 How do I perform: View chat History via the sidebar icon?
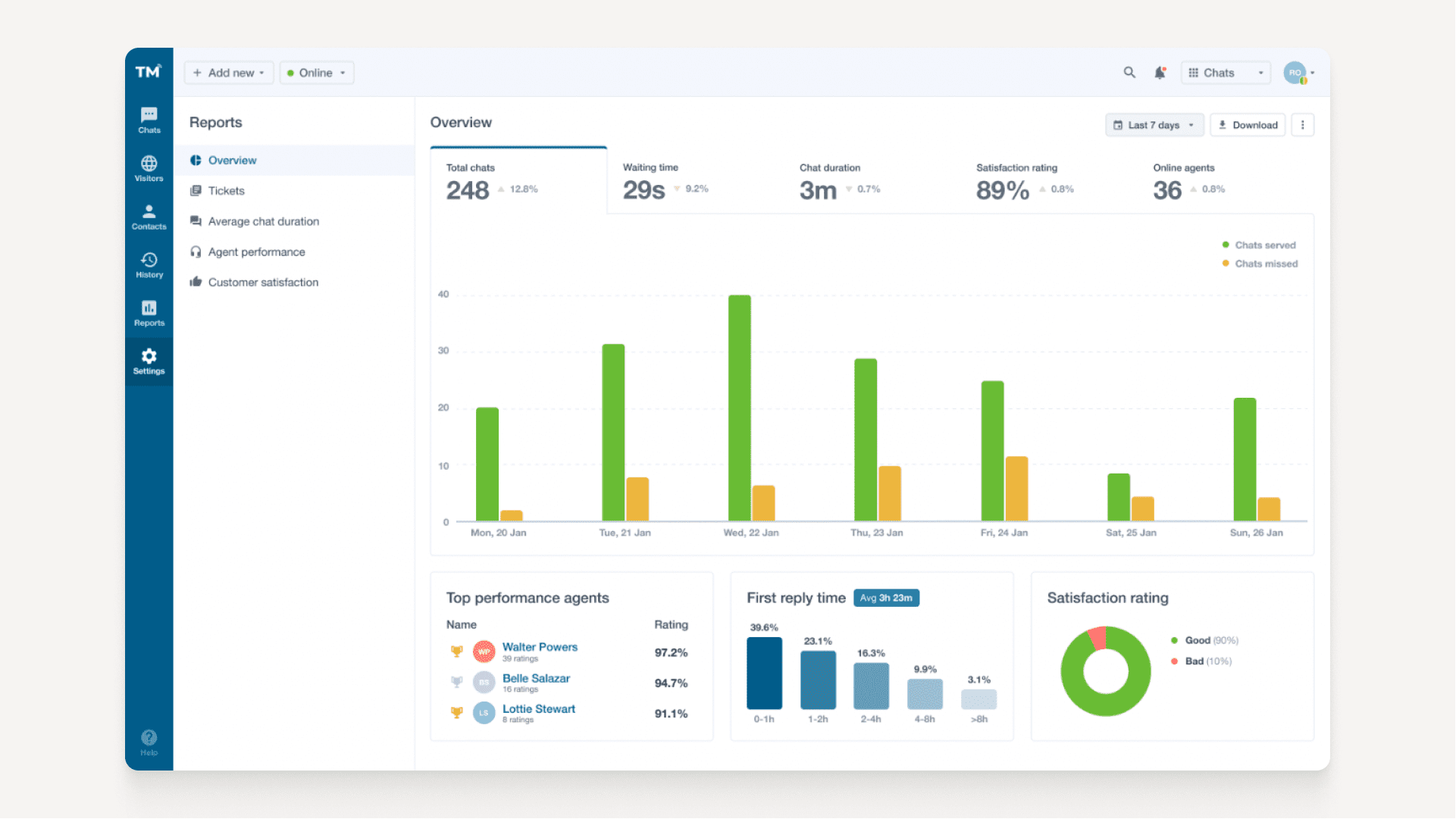click(149, 264)
